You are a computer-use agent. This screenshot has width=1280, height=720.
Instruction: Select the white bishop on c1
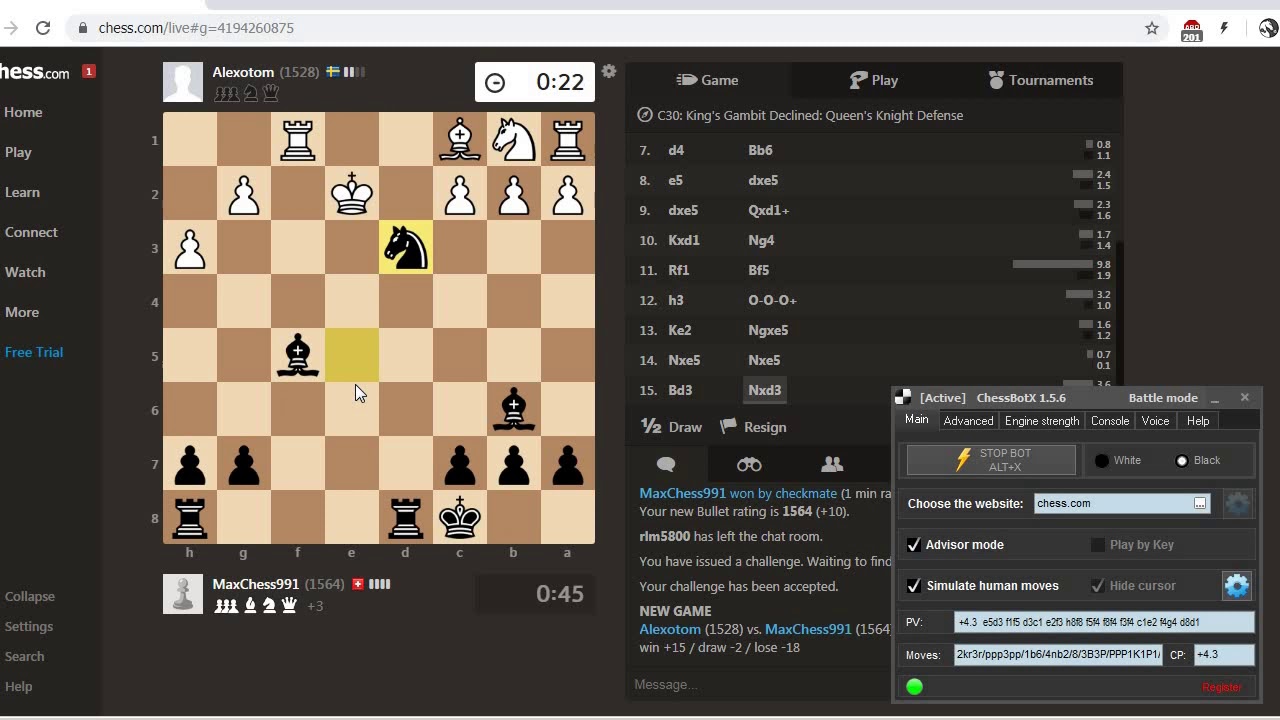coord(460,140)
